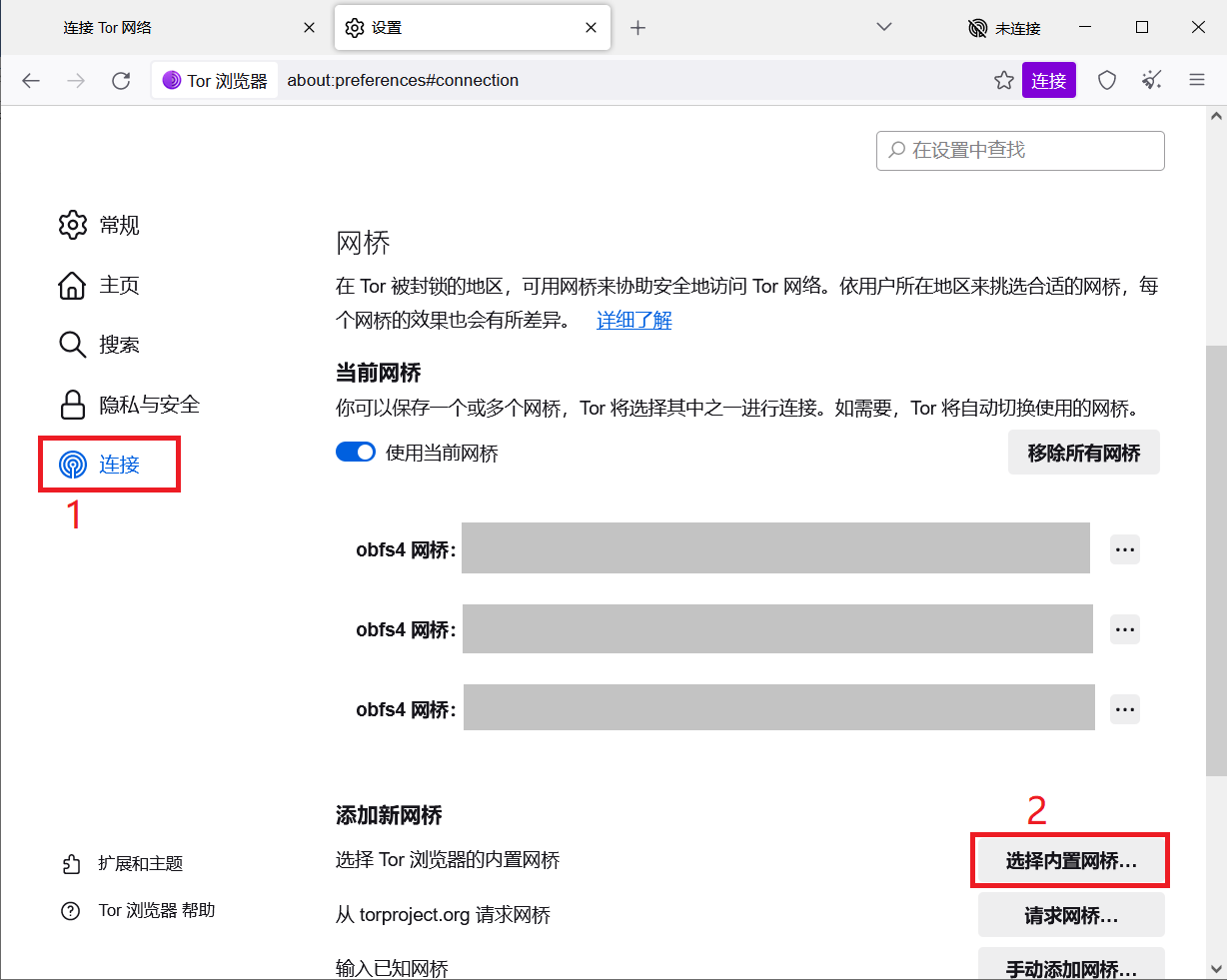Click the 移除所有网桥 button

(1084, 453)
